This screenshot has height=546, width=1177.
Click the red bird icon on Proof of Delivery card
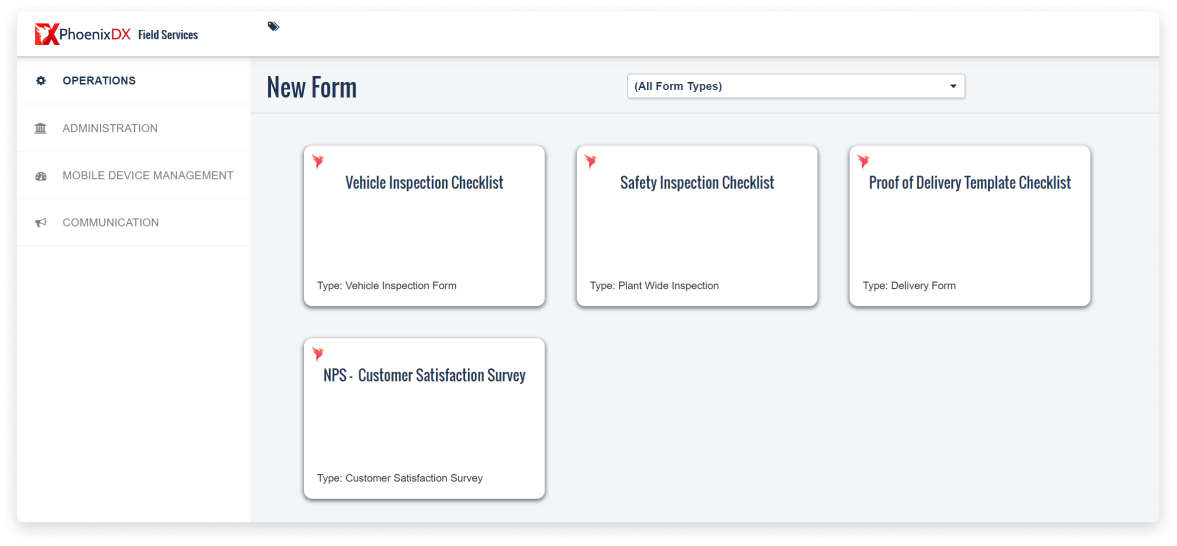click(x=864, y=161)
